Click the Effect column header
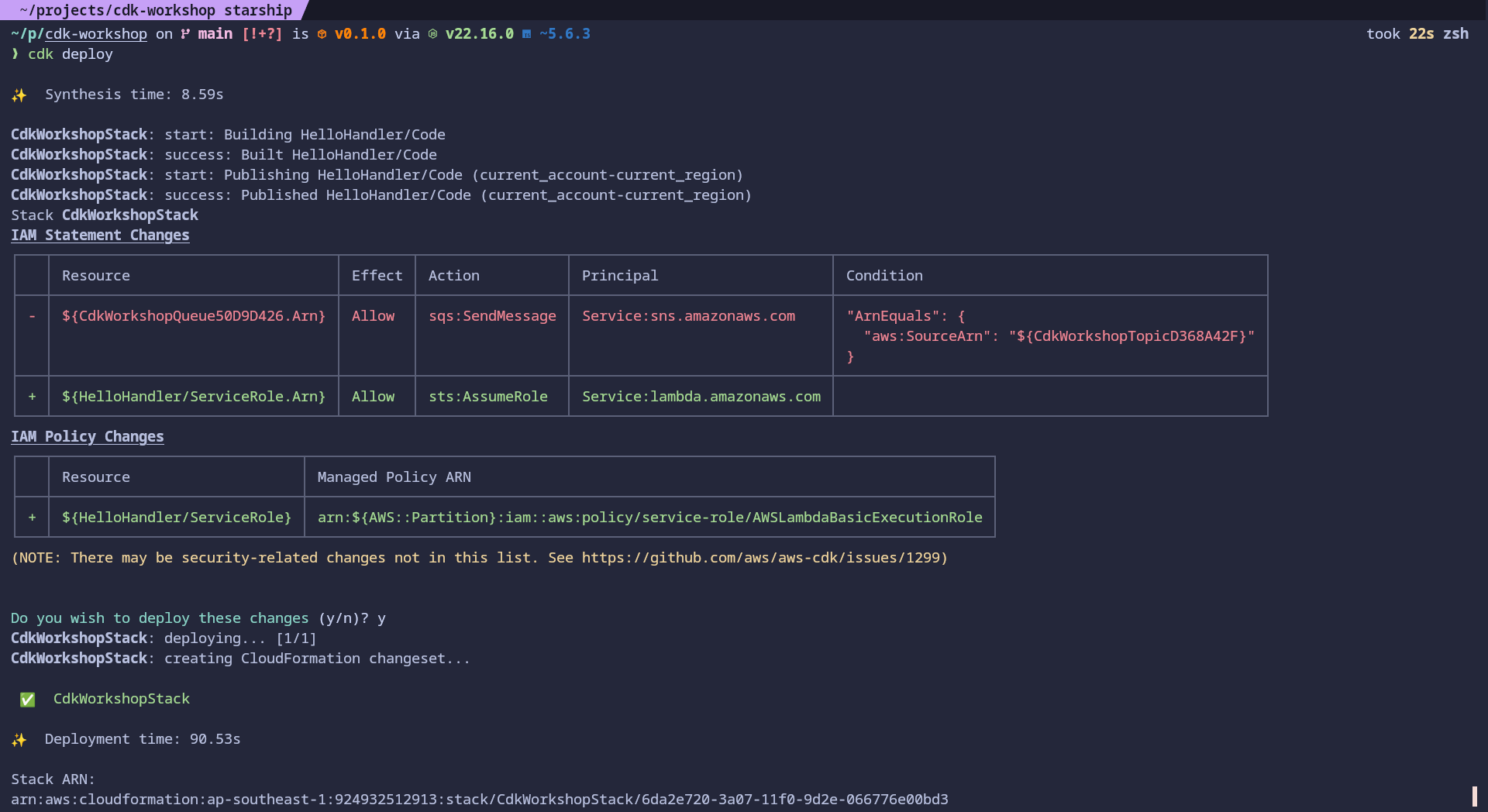The height and width of the screenshot is (812, 1488). (x=377, y=276)
